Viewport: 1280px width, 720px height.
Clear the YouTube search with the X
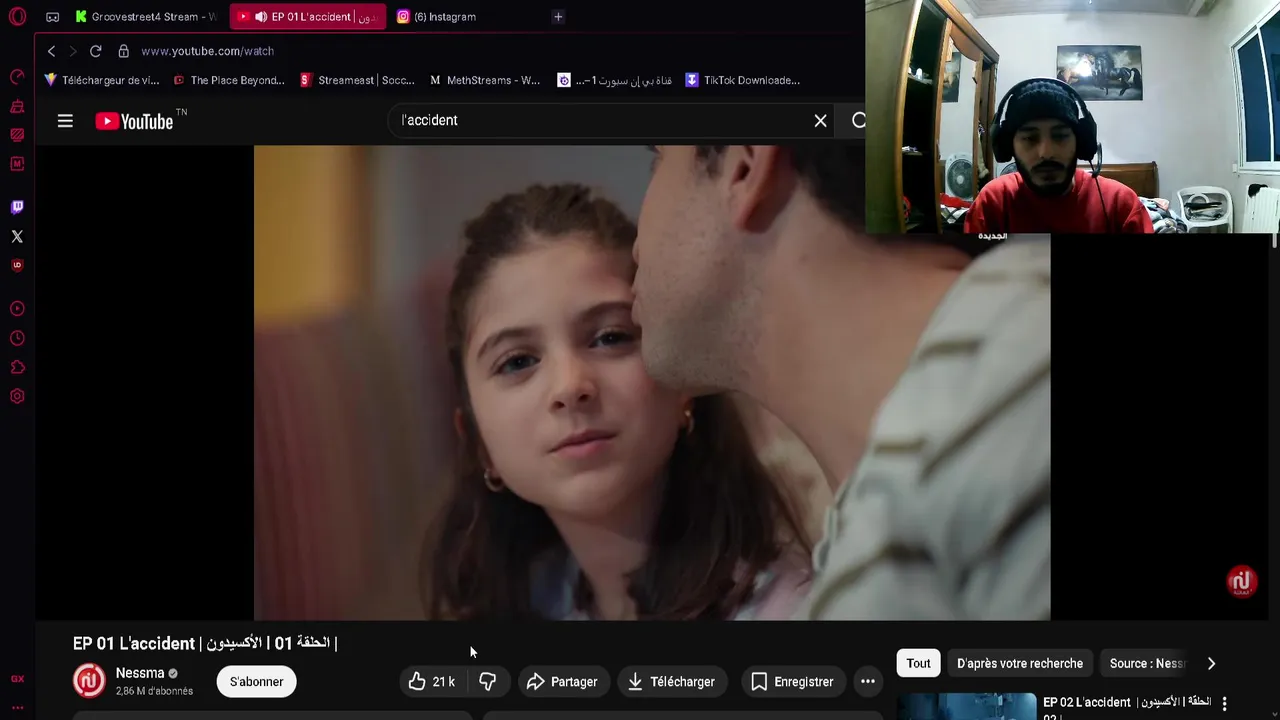[x=820, y=121]
